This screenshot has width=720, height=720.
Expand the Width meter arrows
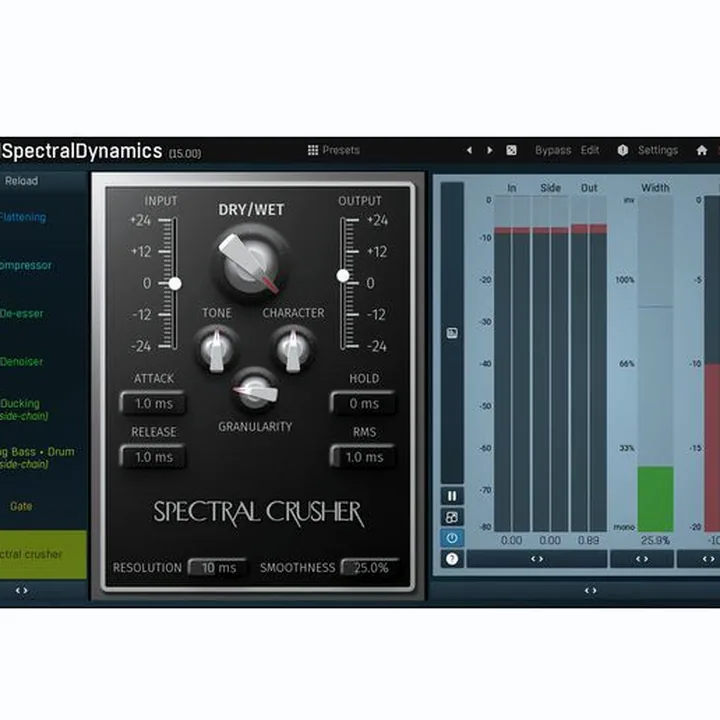642,559
